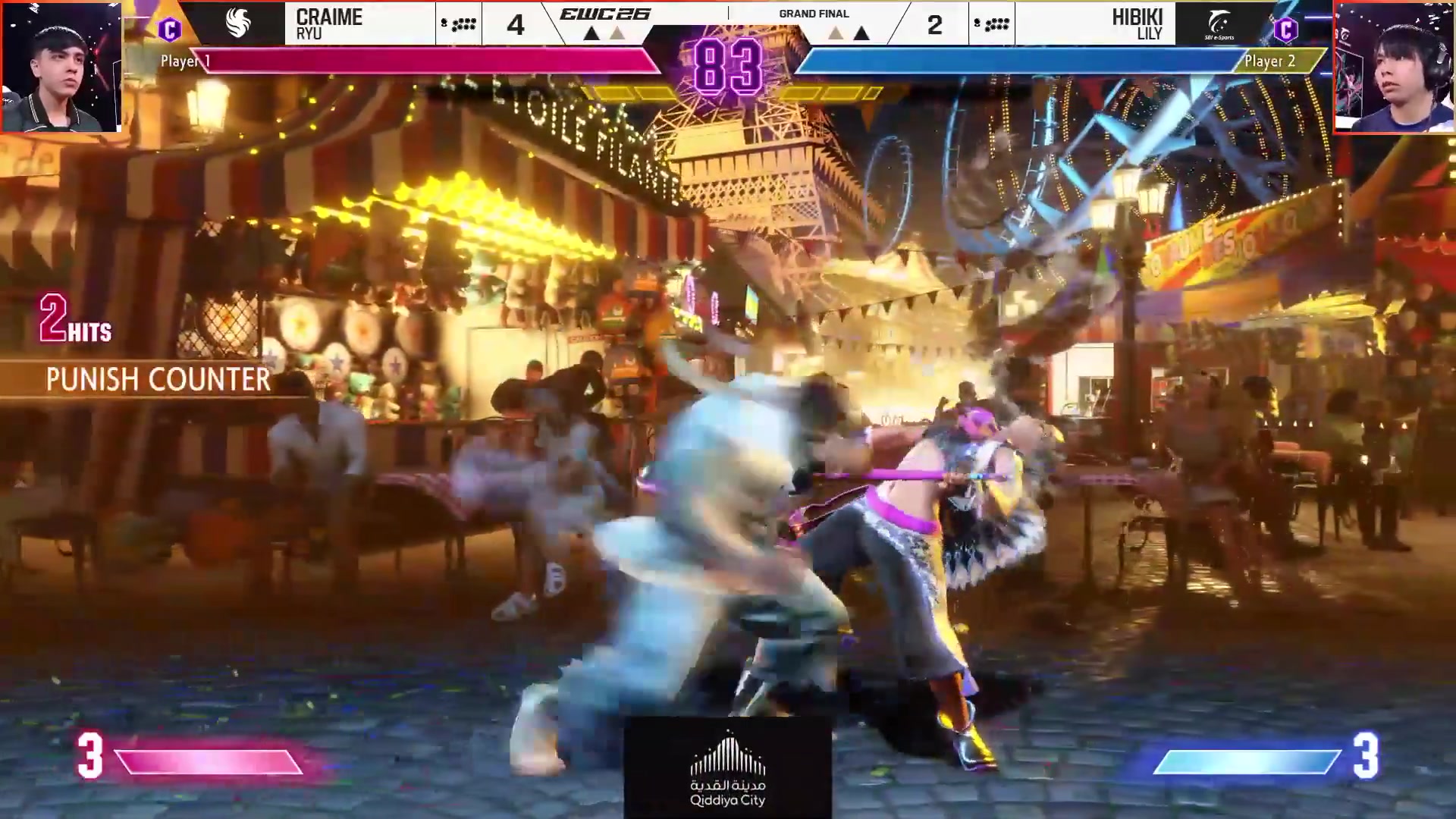Image resolution: width=1456 pixels, height=819 pixels.
Task: Select the black round-win triangle on HIBIKI's side
Action: point(861,33)
